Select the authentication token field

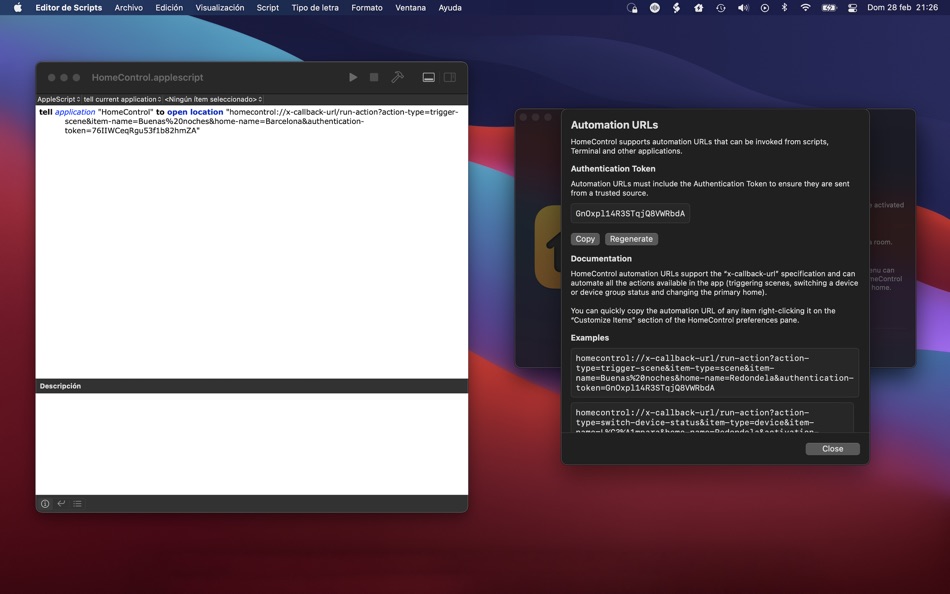tap(630, 213)
